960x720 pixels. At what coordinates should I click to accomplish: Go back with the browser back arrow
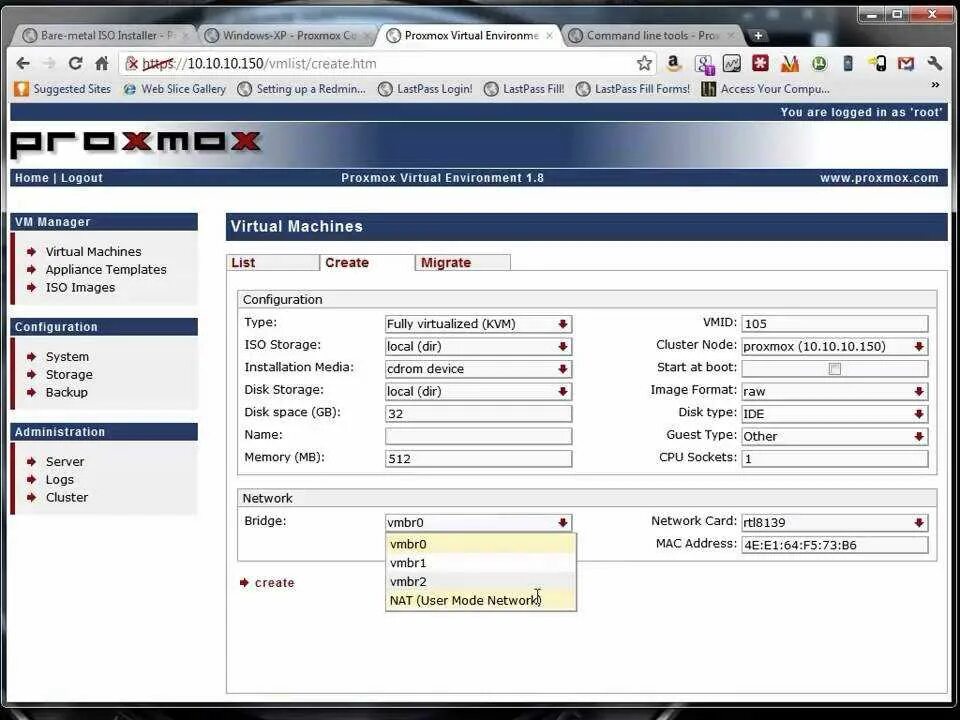tap(23, 63)
